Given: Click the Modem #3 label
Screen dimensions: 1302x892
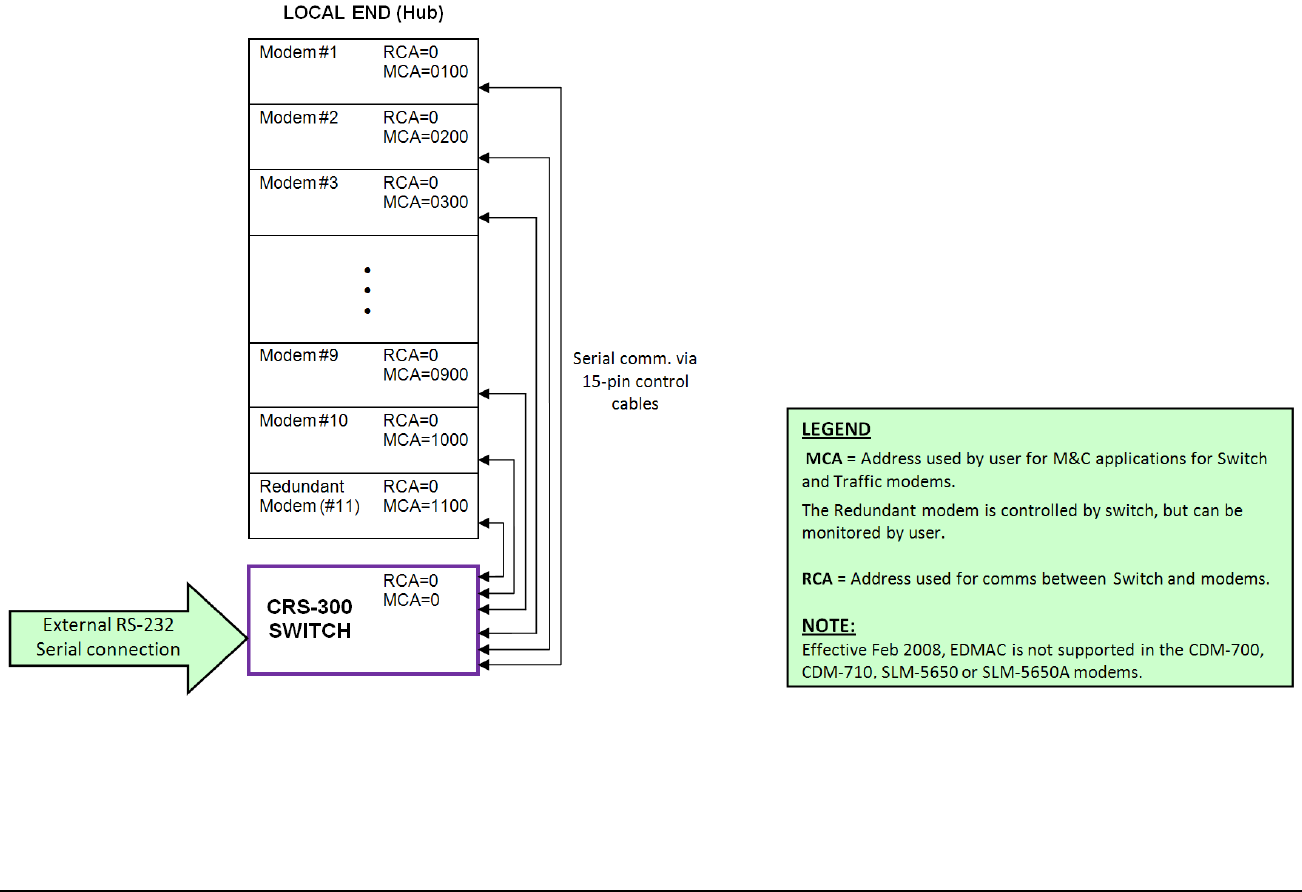Looking at the screenshot, I should [299, 183].
